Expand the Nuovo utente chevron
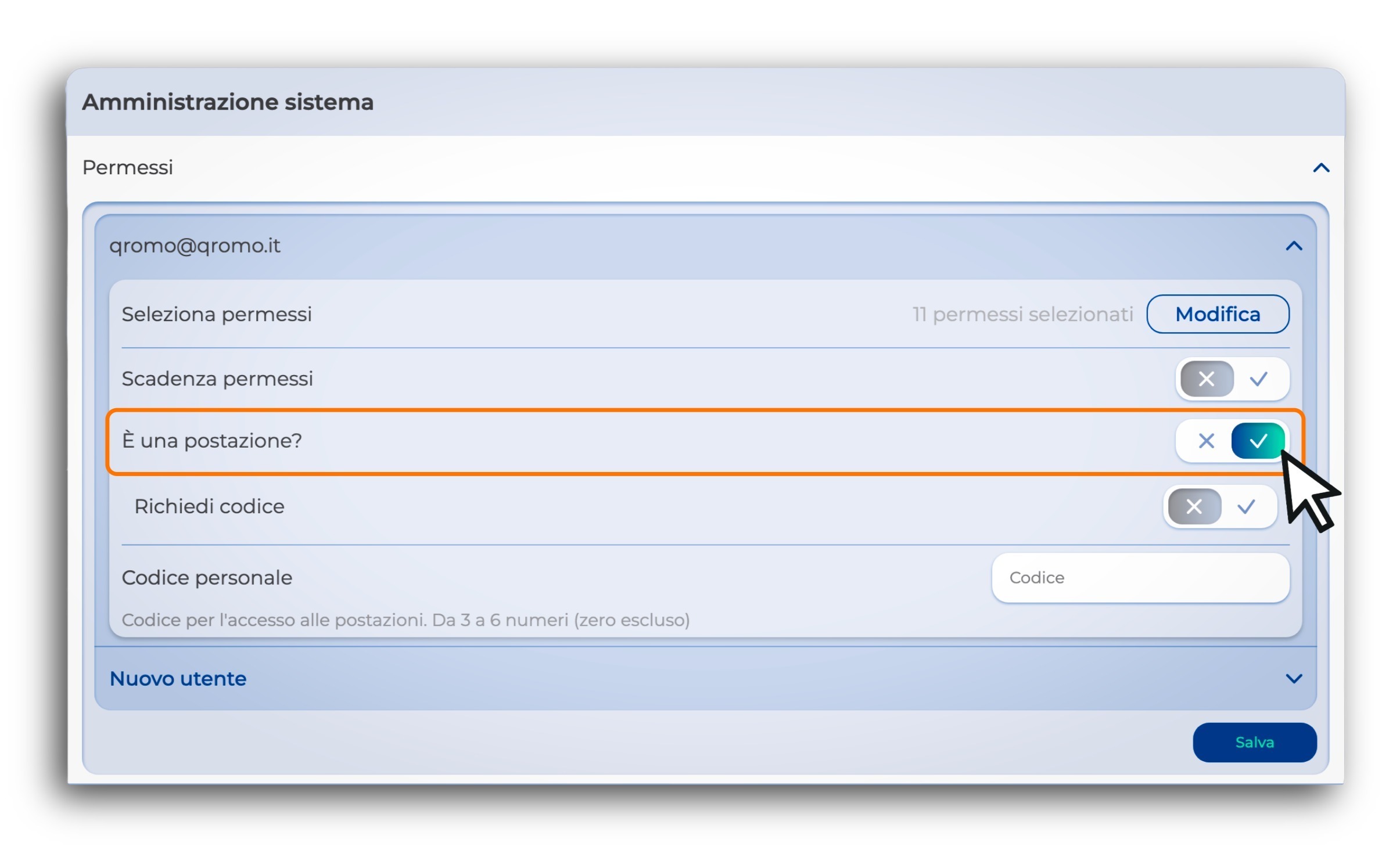 (1293, 678)
